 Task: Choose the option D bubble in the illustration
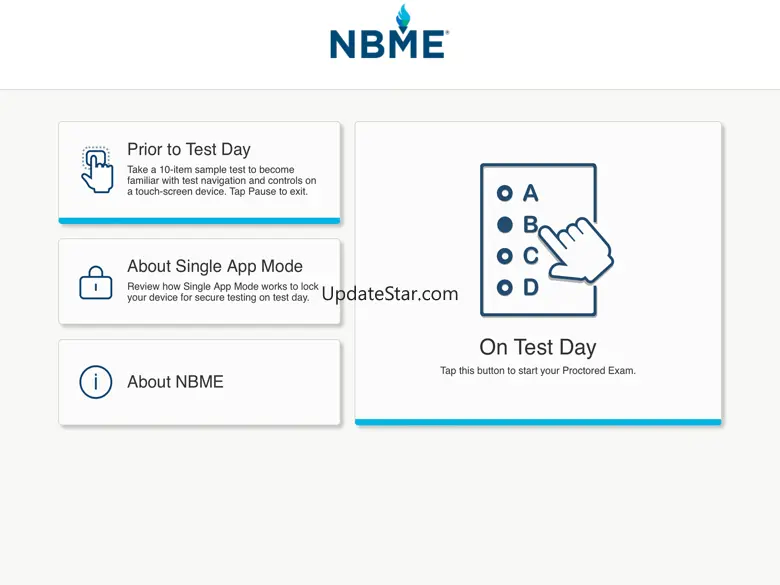(505, 288)
